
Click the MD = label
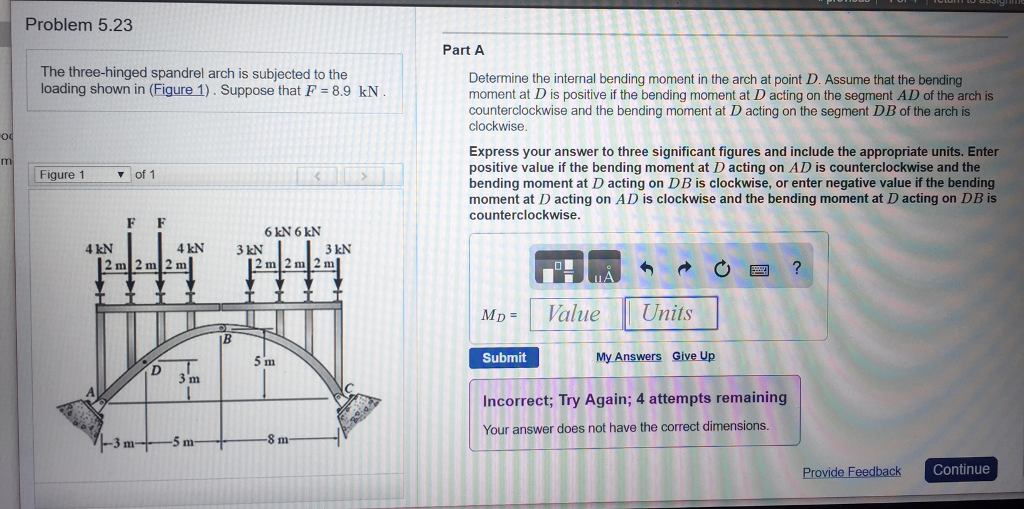500,315
